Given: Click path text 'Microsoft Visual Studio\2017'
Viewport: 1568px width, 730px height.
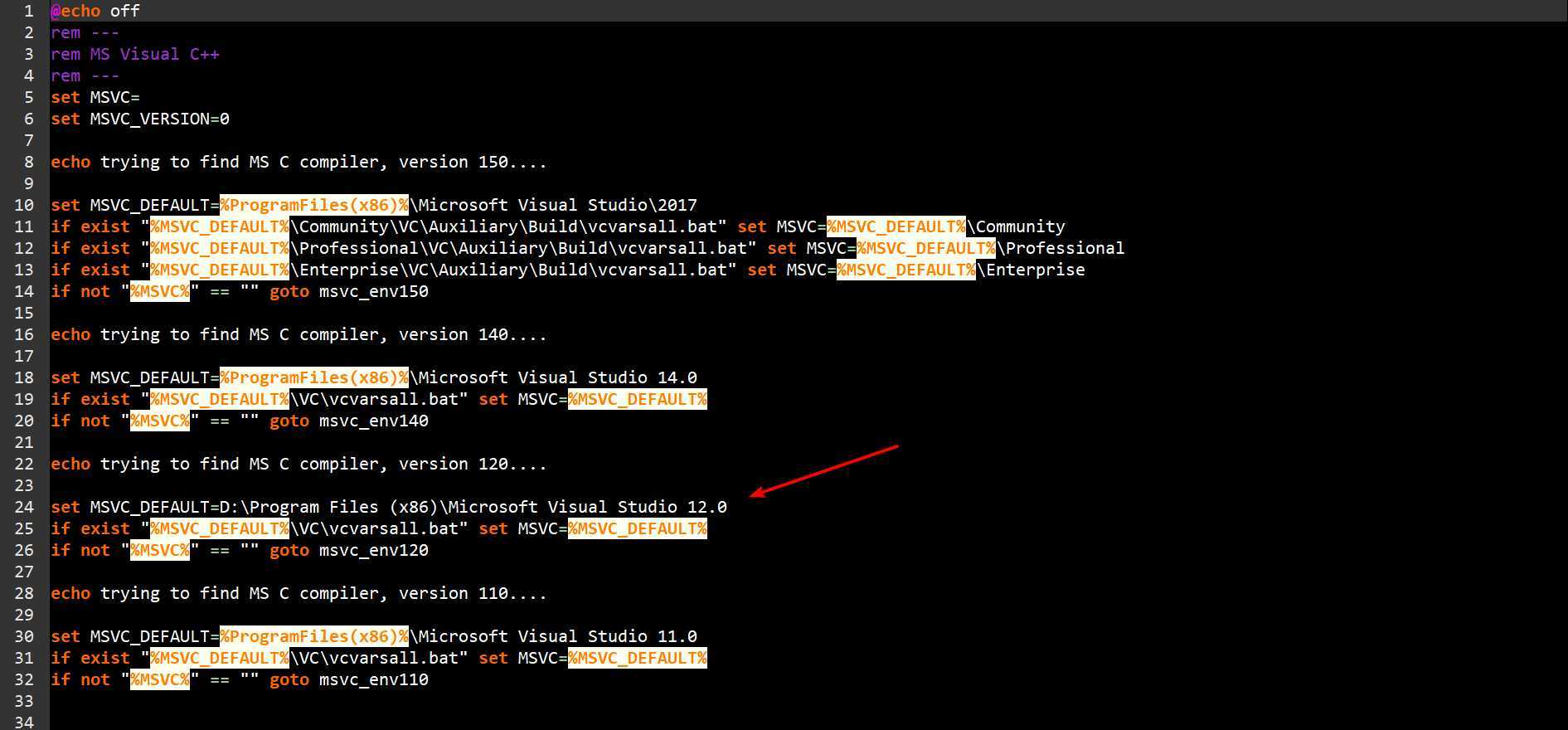Looking at the screenshot, I should pos(558,205).
